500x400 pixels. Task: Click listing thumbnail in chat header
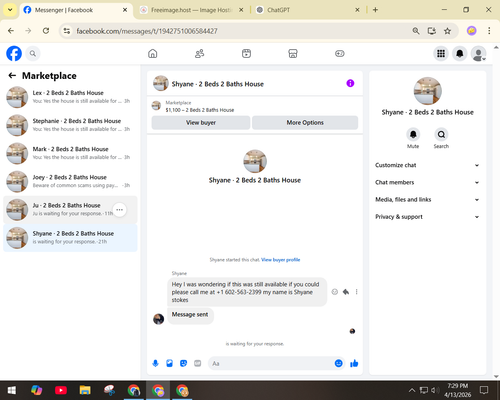(156, 106)
